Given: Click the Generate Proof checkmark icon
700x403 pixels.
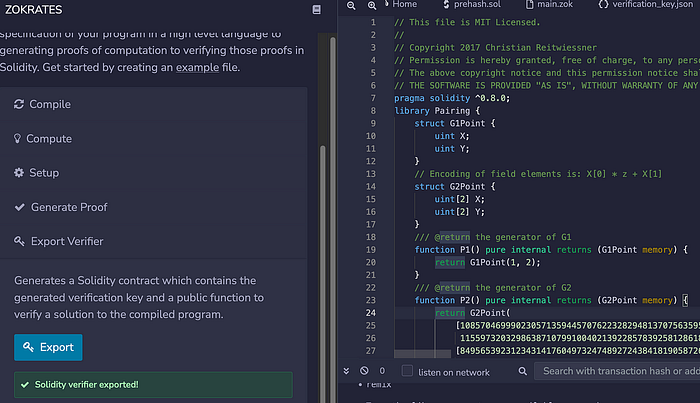Looking at the screenshot, I should (x=20, y=207).
